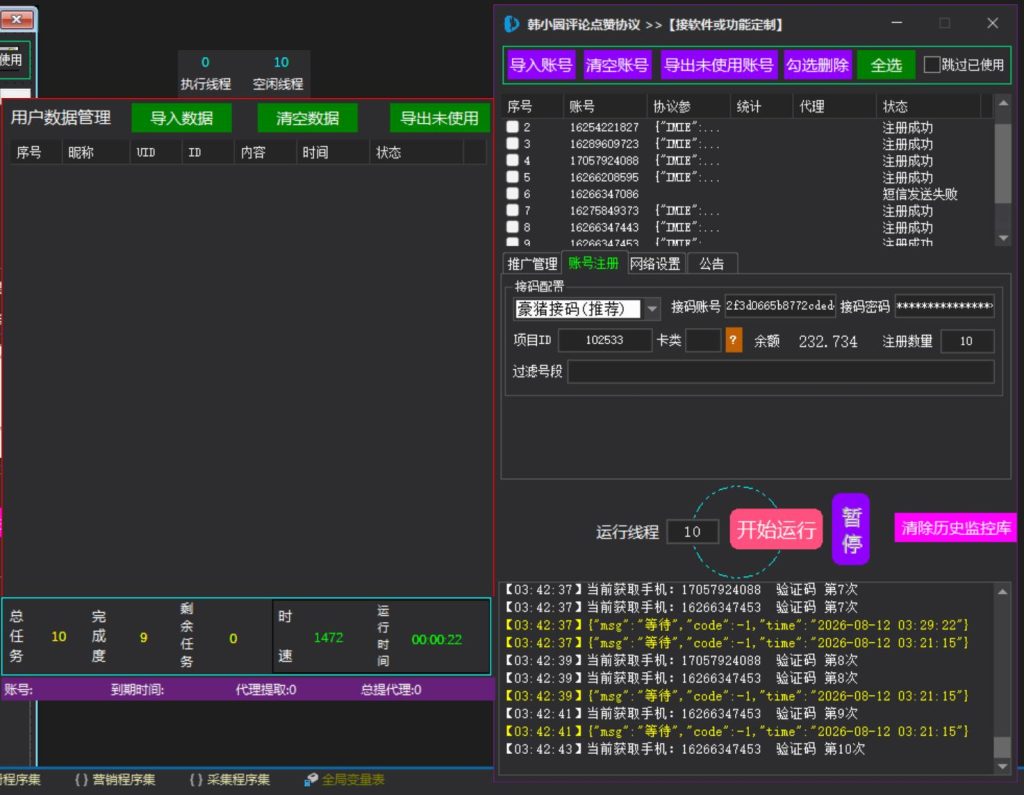1024x795 pixels.
Task: Click the 协议参 column header
Action: [689, 106]
